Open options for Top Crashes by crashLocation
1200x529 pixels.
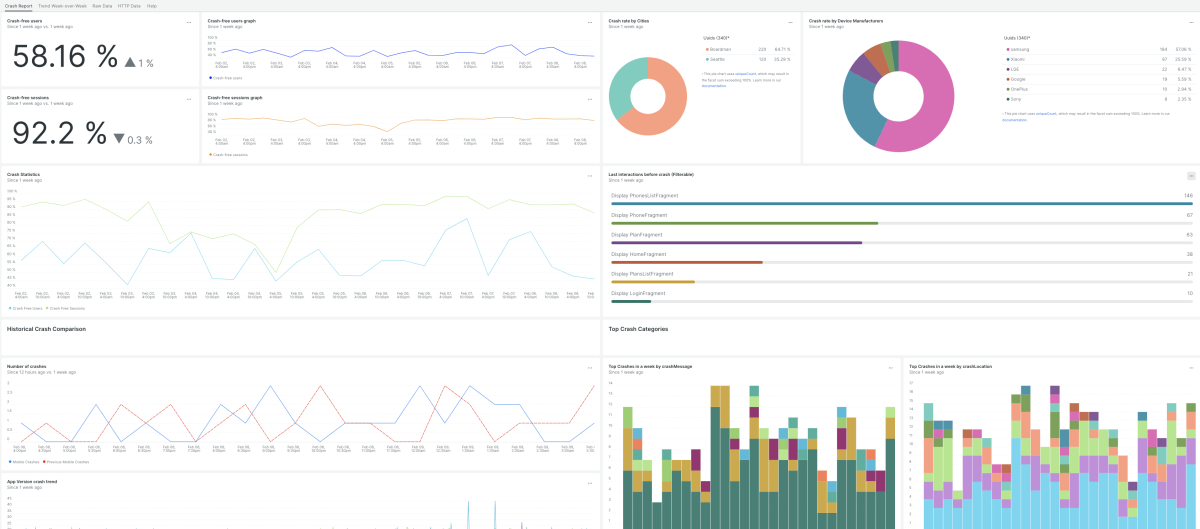tap(1188, 368)
